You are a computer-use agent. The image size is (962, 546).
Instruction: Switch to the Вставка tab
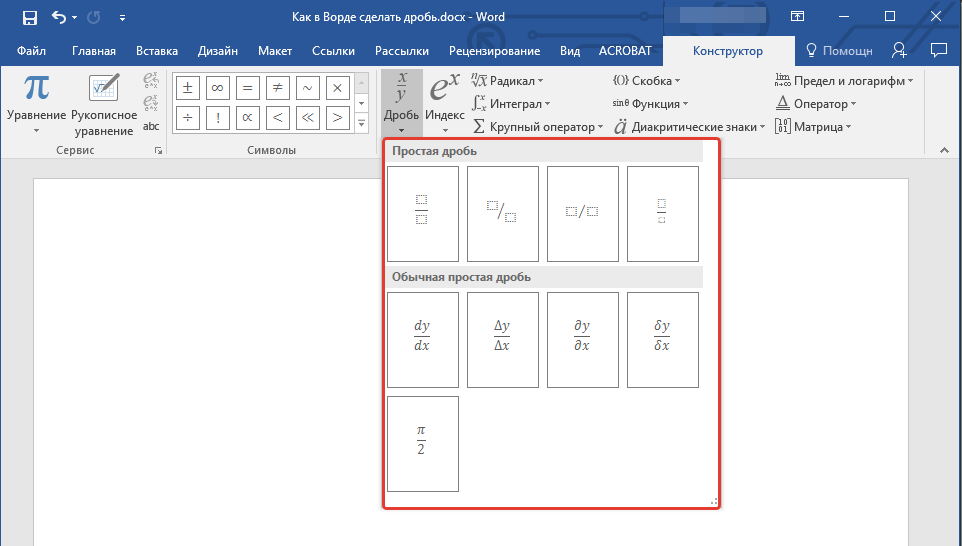click(157, 51)
